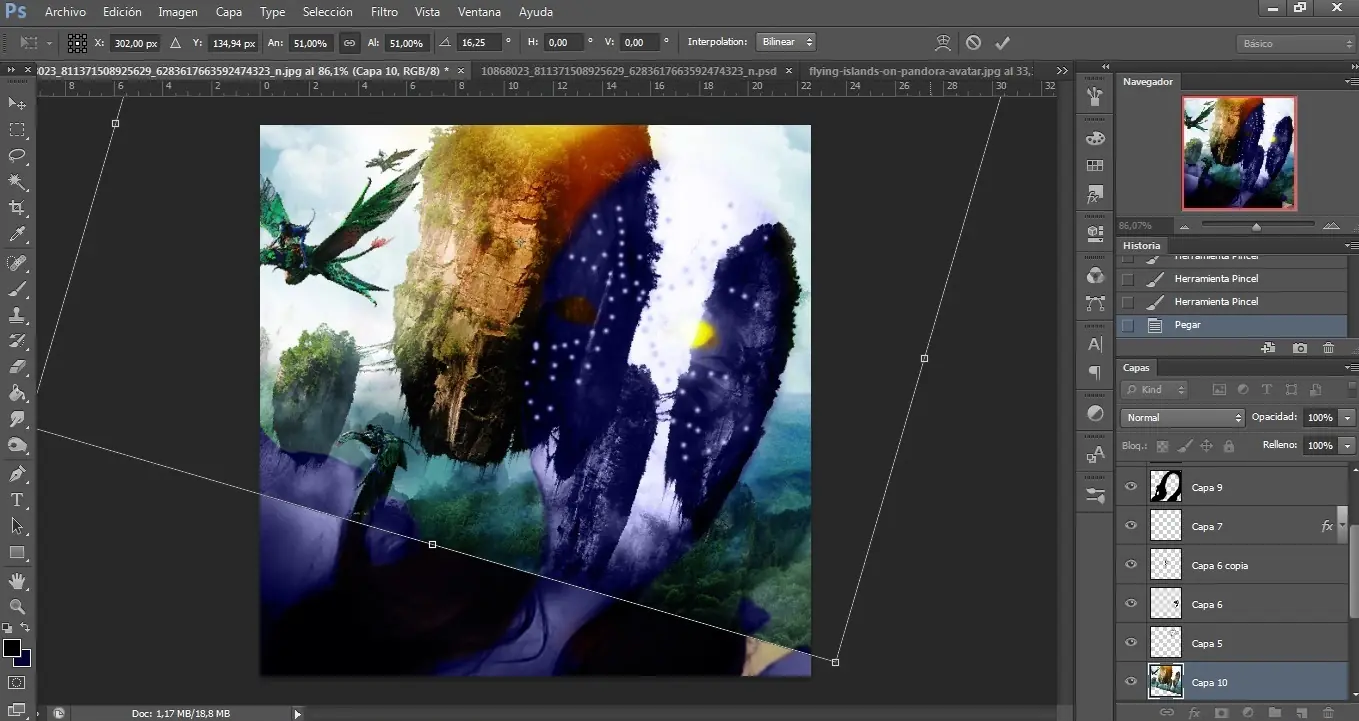Set history brush source at Pegar state
1359x721 pixels.
1128,325
